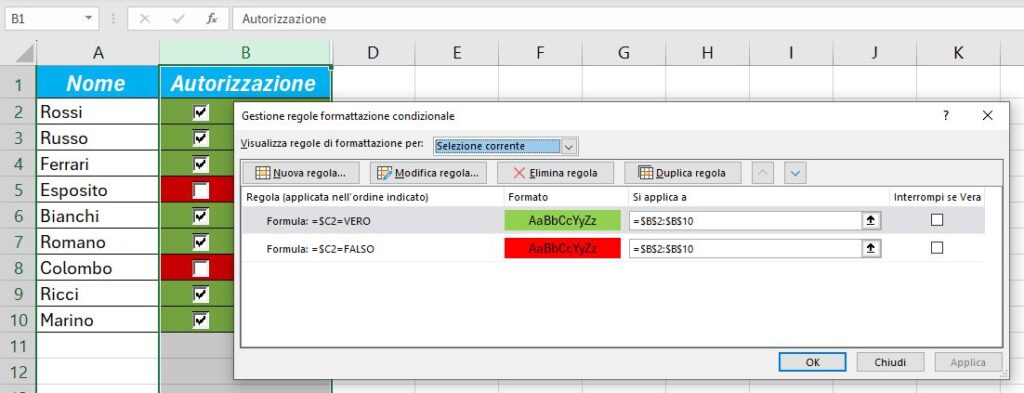Click the Applica button
1024x393 pixels.
(x=968, y=362)
